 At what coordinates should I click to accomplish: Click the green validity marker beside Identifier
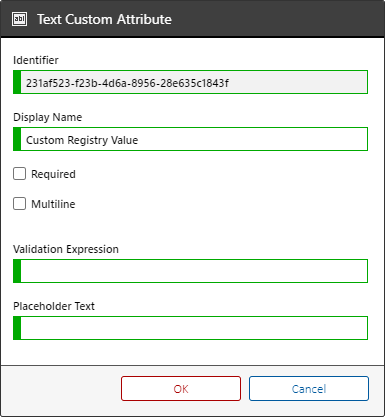[x=17, y=82]
